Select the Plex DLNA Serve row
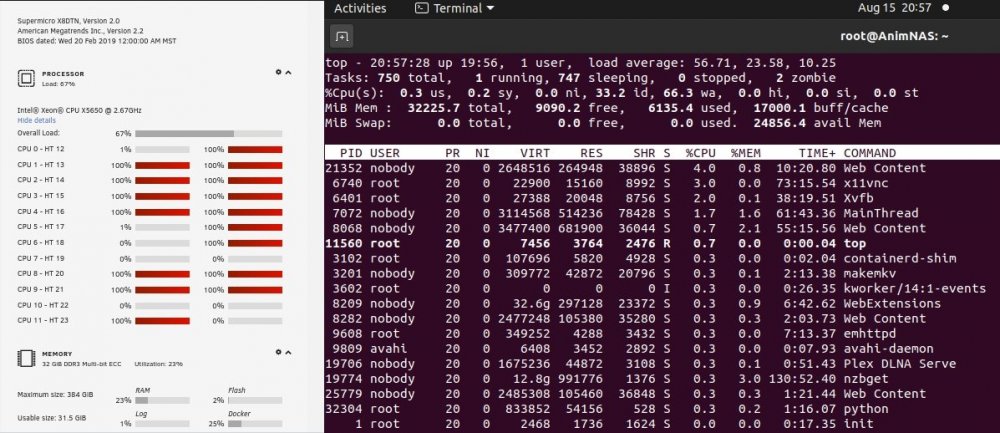The height and width of the screenshot is (433, 1000). tap(661, 363)
